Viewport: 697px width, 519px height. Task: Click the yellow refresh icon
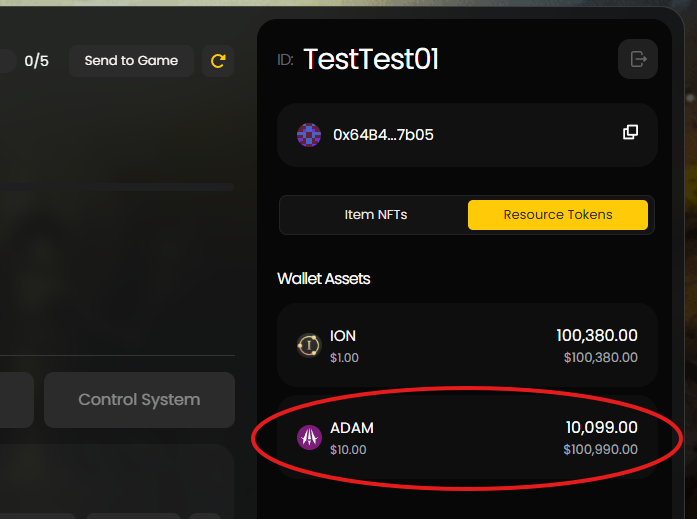tap(218, 61)
